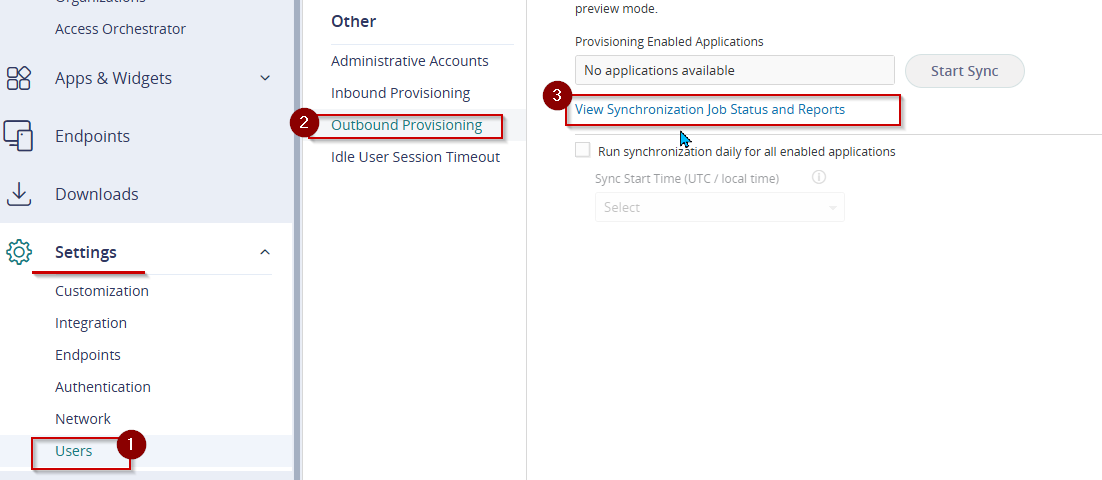Click the Settings gear icon

coord(19,252)
